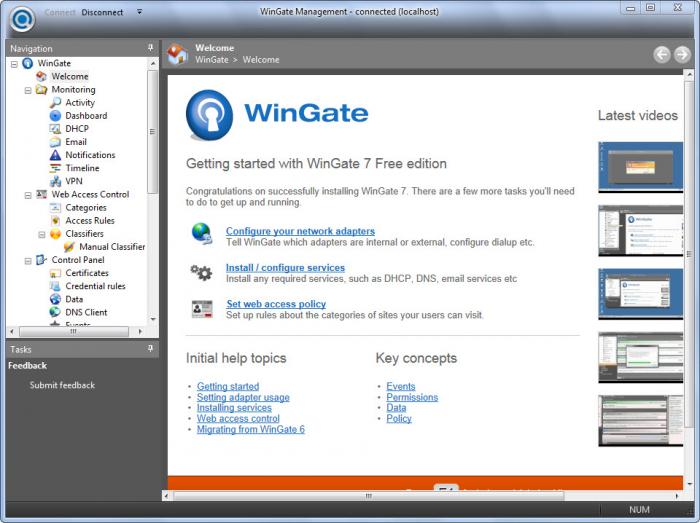Open the Policy key concept link

(399, 419)
